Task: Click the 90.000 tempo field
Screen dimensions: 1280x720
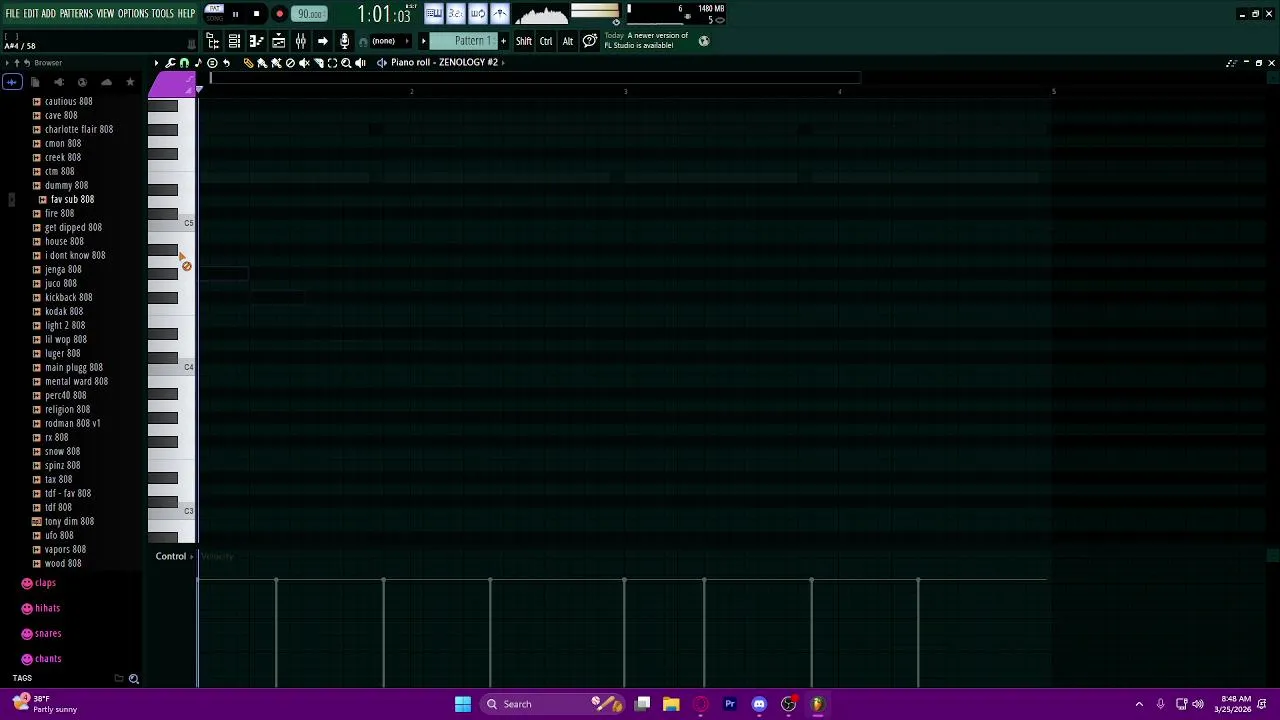Action: click(310, 14)
